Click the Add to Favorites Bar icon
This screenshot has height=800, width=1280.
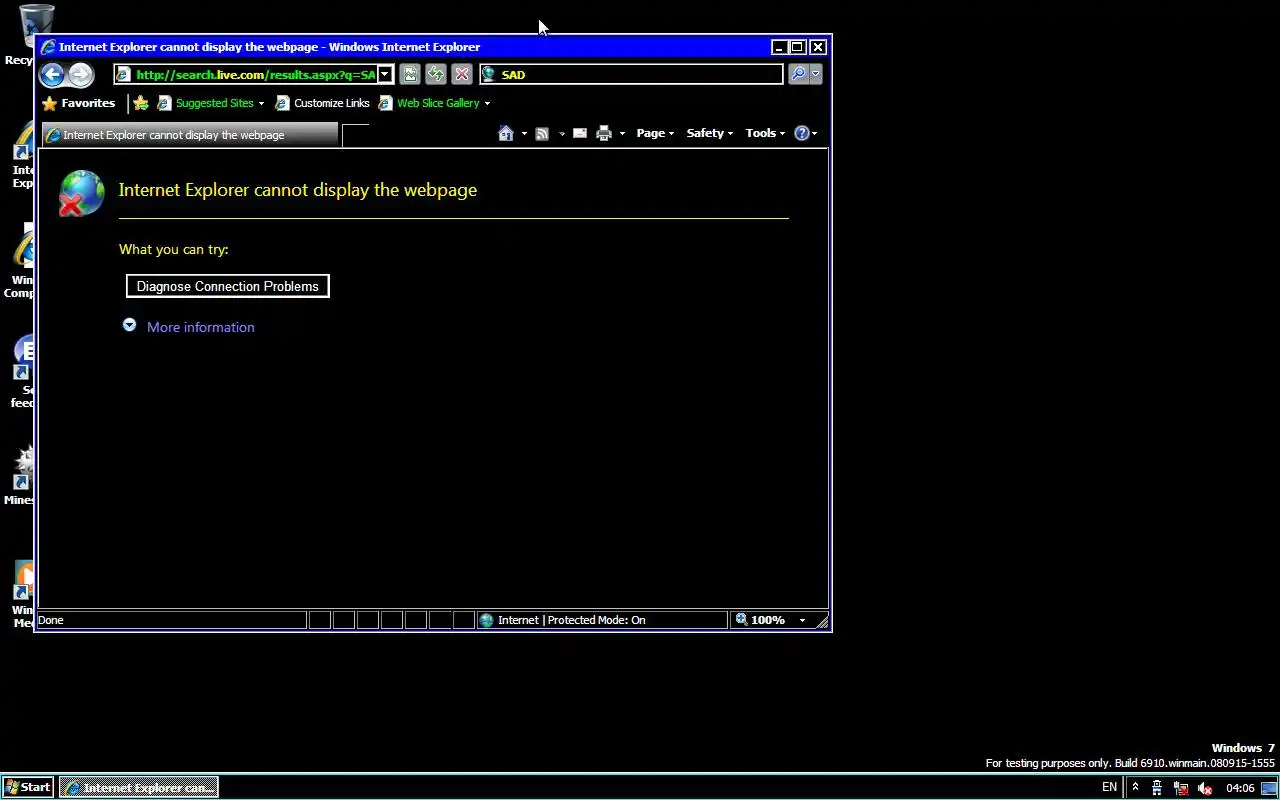click(141, 103)
